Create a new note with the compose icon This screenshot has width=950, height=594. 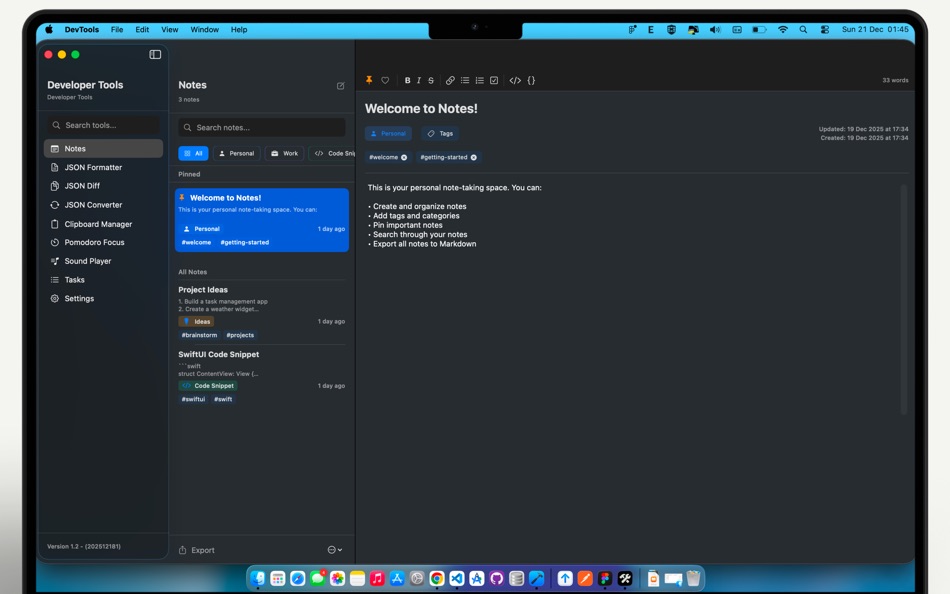tap(339, 86)
